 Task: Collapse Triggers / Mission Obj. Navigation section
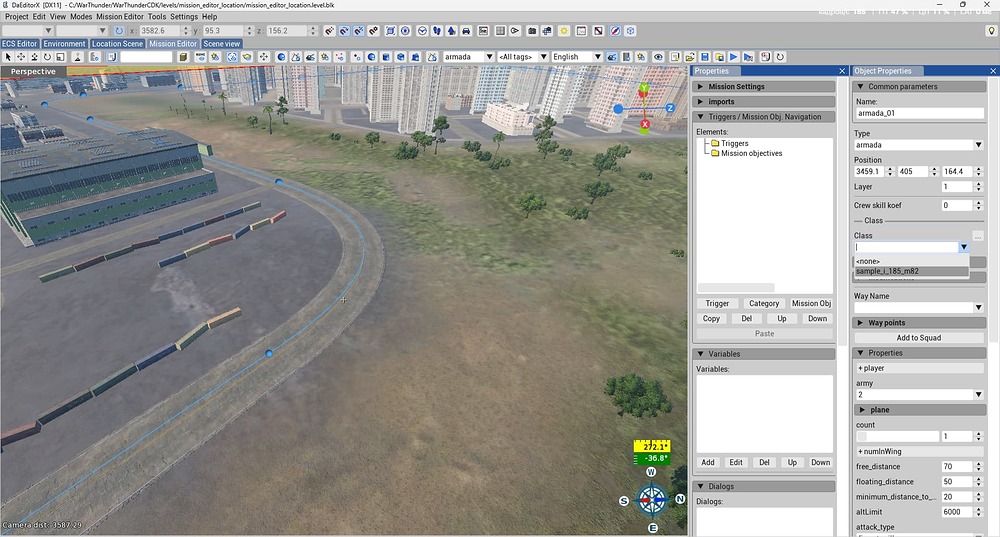(x=764, y=117)
